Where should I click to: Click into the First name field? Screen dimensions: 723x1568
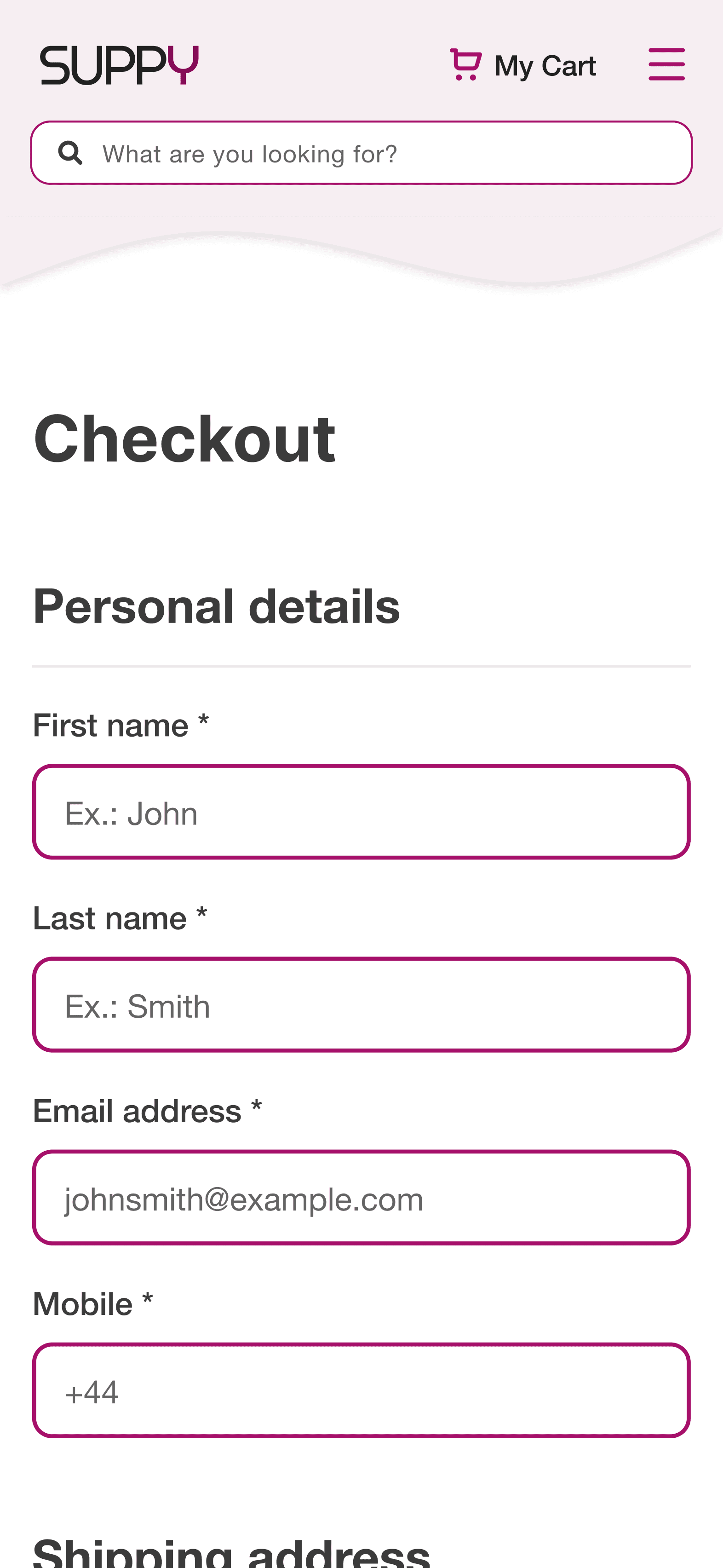pyautogui.click(x=361, y=812)
